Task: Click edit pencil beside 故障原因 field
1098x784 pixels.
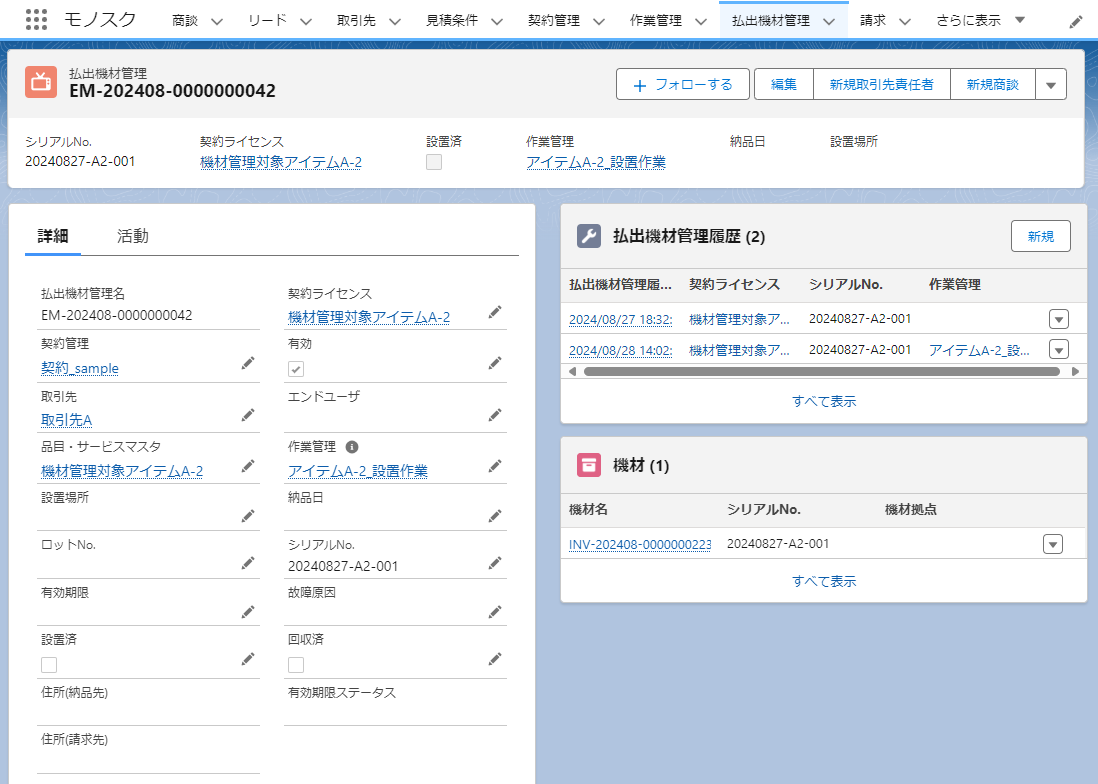Action: (x=494, y=611)
